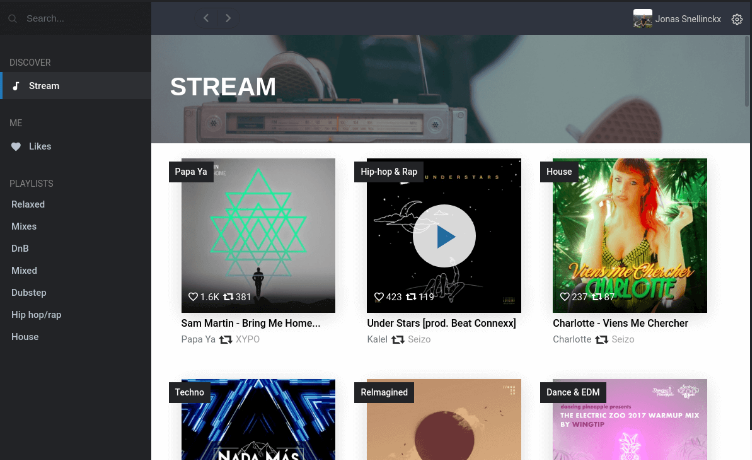Like the Under Stars track showing 423

point(378,296)
